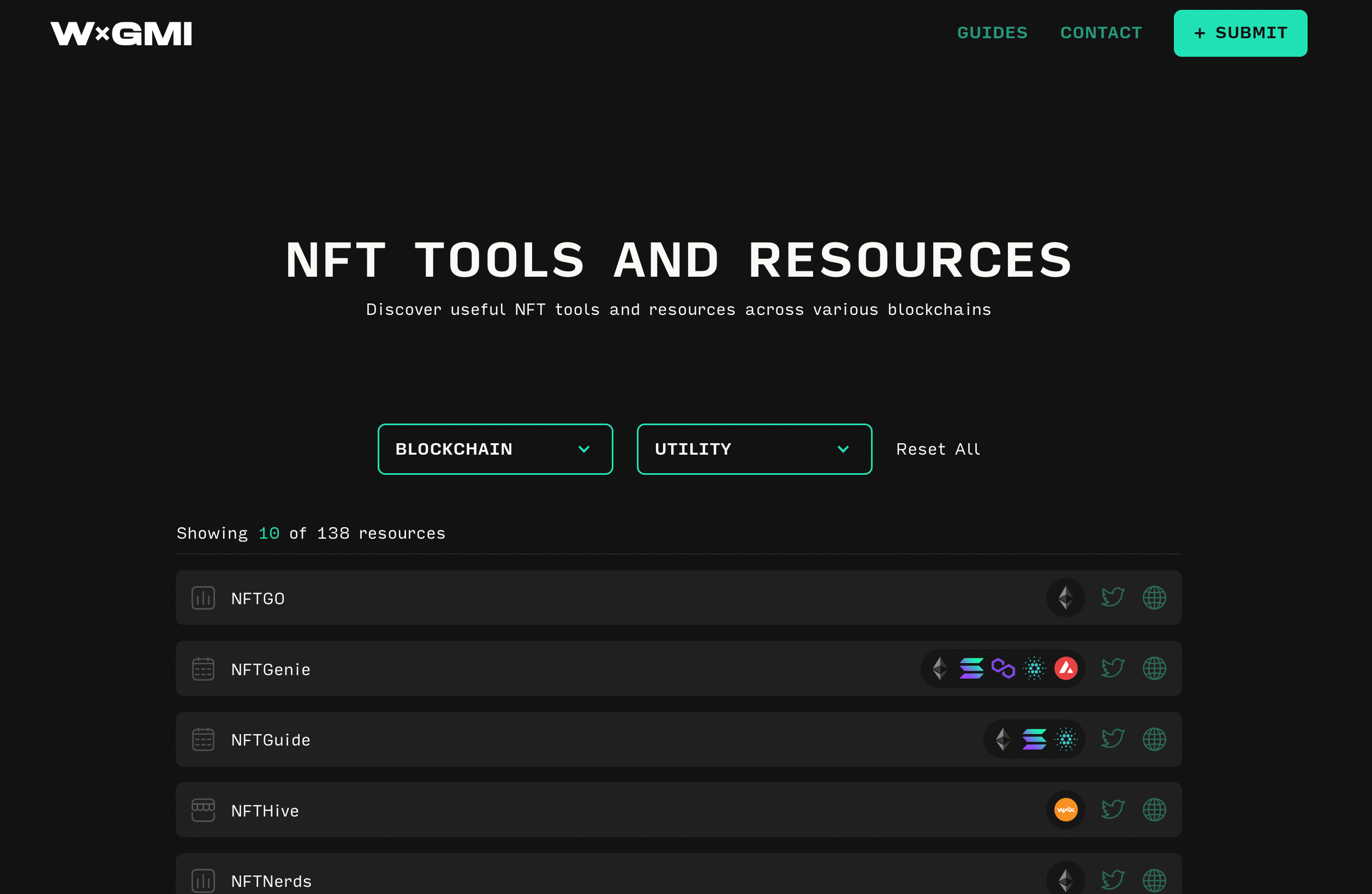Open the CONTACT page
Screen dimensions: 1372x894
[x=1101, y=33]
